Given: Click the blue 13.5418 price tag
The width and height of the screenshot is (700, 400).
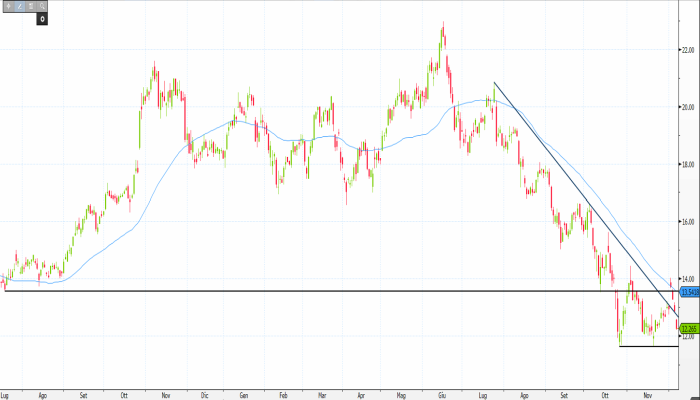Looking at the screenshot, I should coord(689,292).
